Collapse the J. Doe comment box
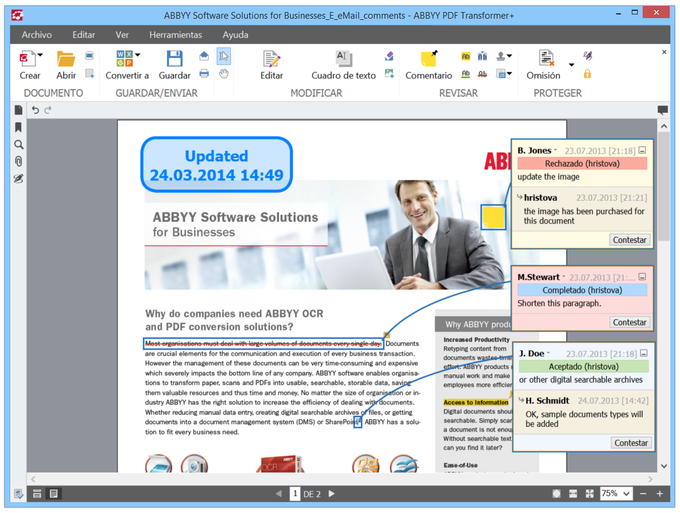This screenshot has height=513, width=680. coord(644,353)
